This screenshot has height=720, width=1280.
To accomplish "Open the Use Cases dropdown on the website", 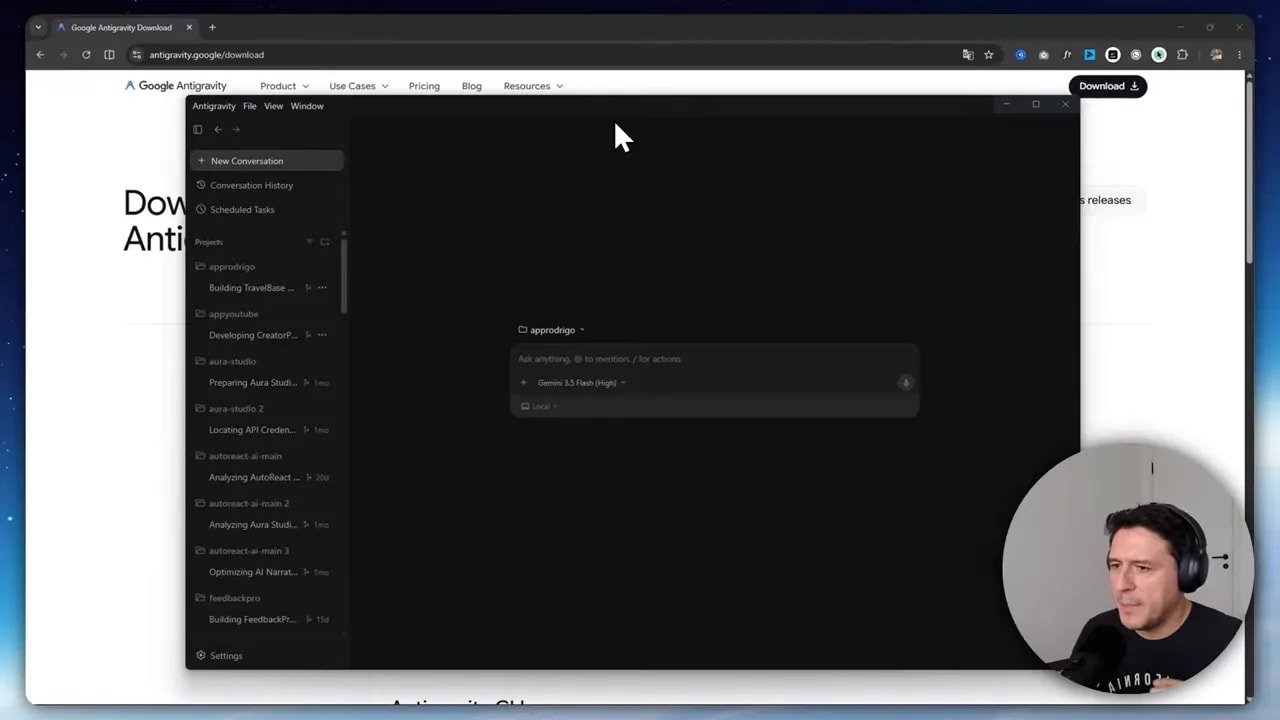I will click(x=359, y=86).
